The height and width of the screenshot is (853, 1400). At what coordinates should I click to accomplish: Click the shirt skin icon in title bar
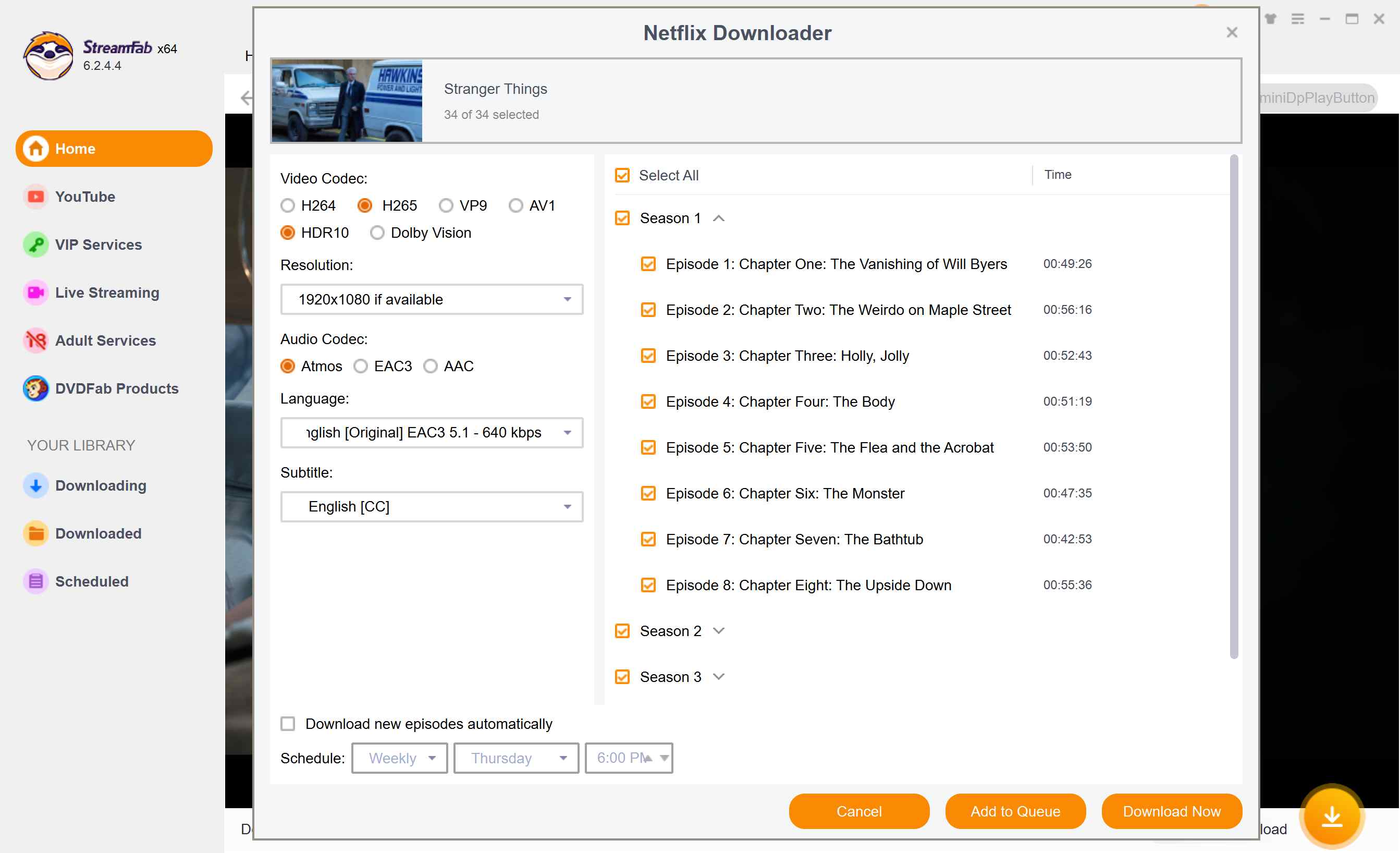coord(1270,19)
